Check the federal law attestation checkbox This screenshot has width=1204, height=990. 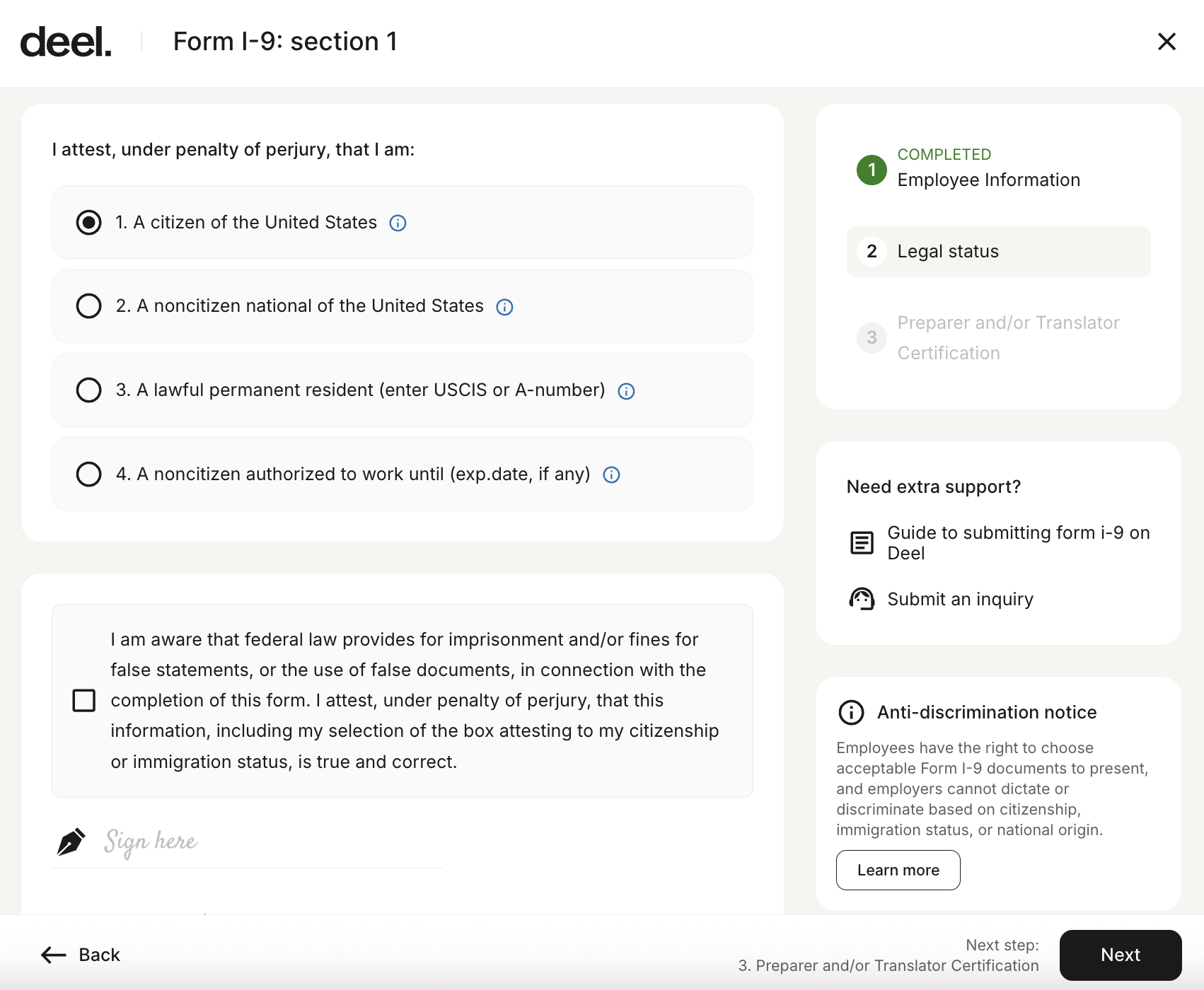click(84, 701)
